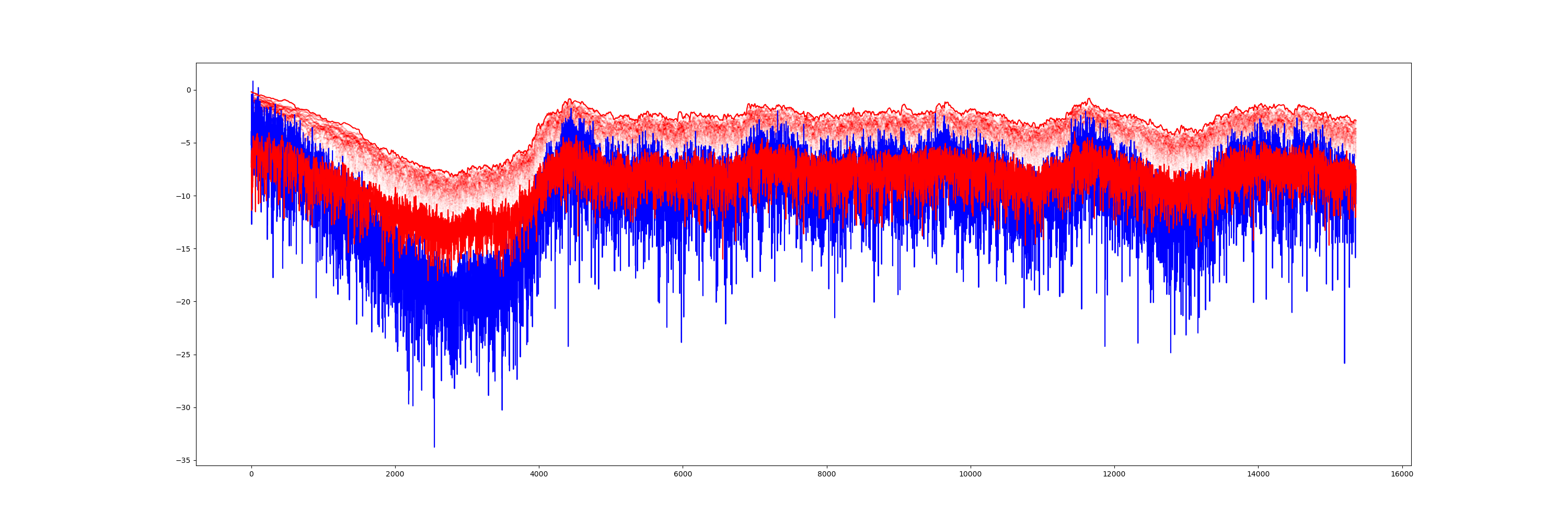Screen dimensions: 1568x523
Task: Click the y-axis tick label −30
Action: [x=183, y=408]
